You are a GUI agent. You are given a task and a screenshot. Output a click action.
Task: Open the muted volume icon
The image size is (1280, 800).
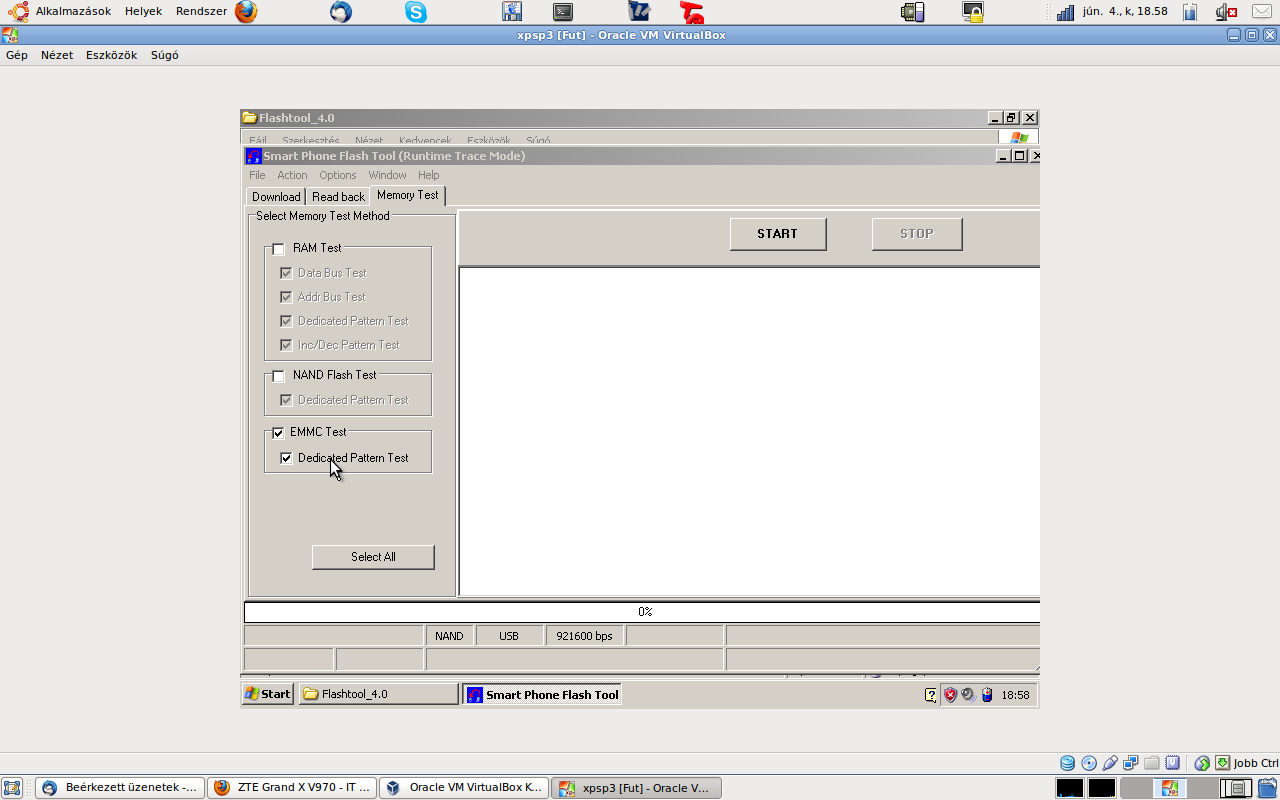pyautogui.click(x=1226, y=12)
